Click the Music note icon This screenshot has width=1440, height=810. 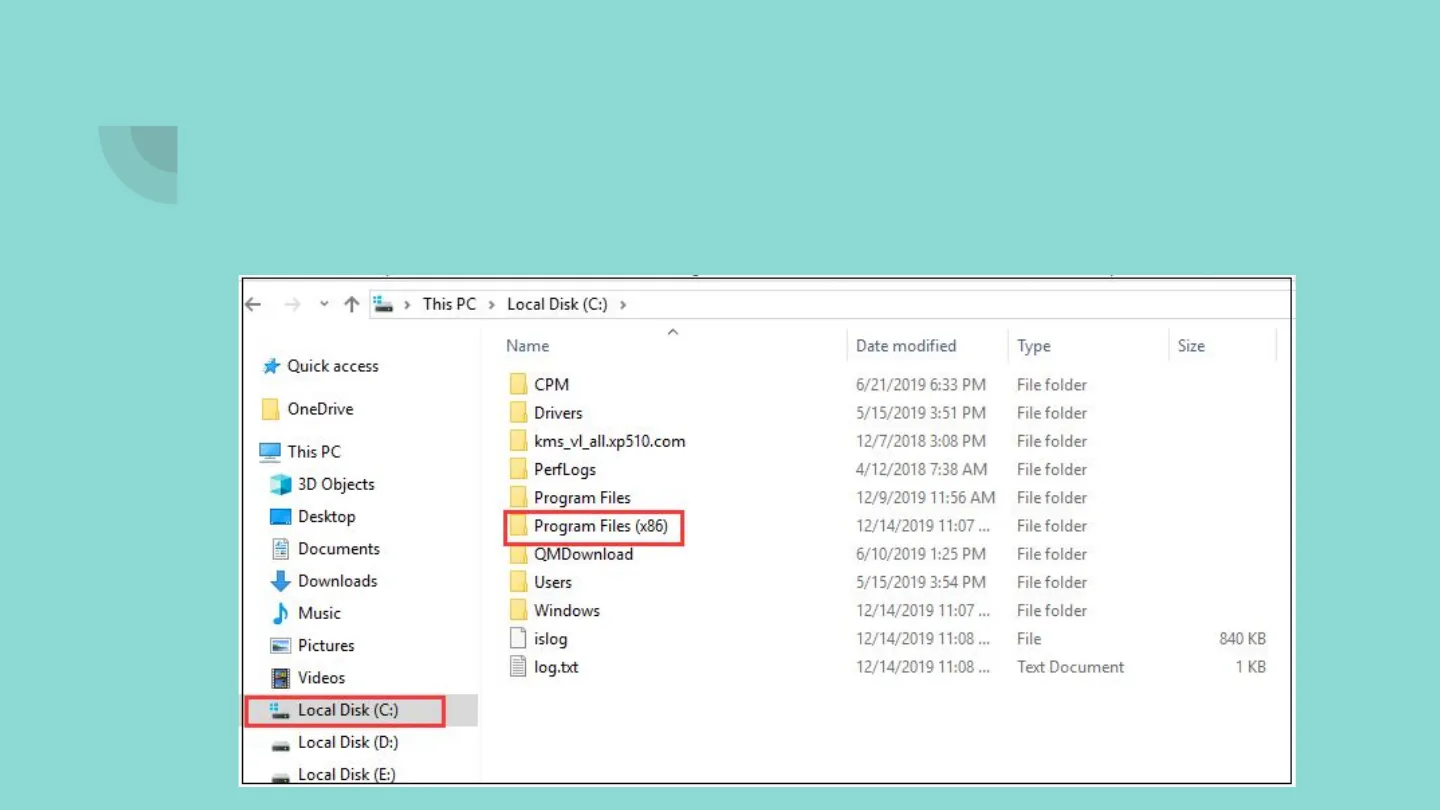tap(281, 614)
